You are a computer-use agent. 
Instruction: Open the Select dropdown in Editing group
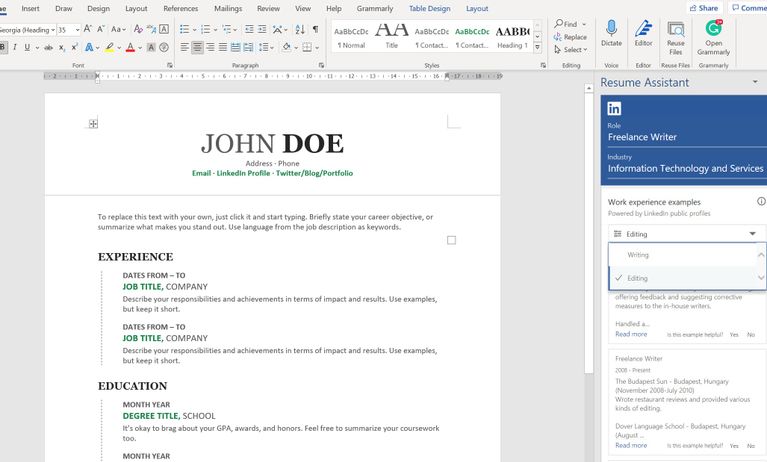pos(570,49)
